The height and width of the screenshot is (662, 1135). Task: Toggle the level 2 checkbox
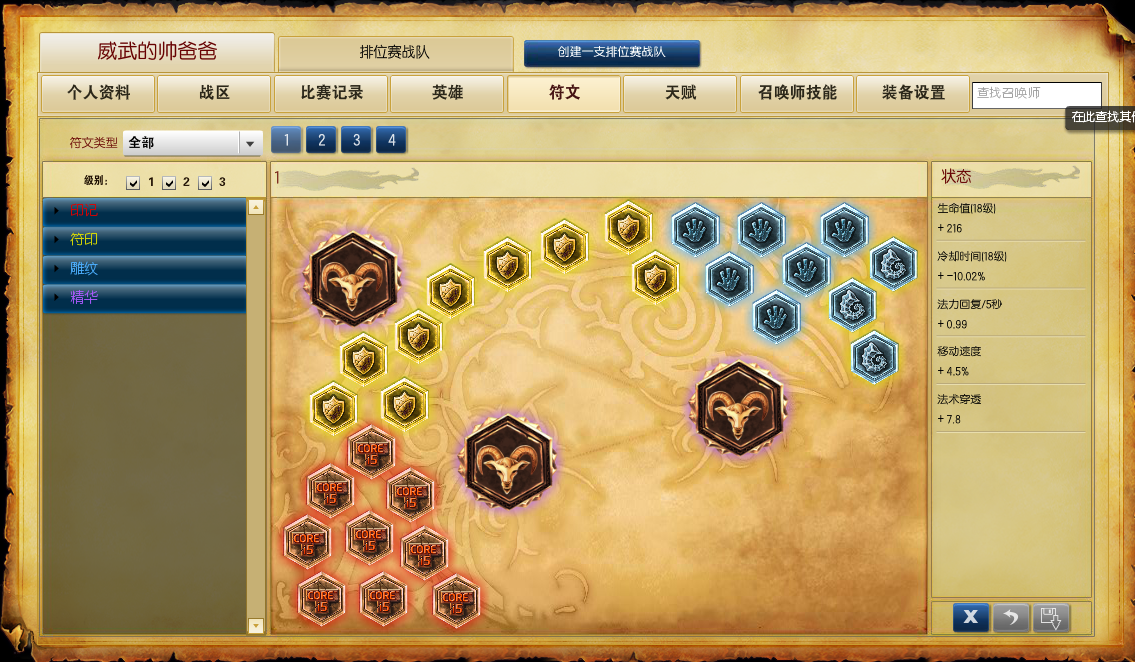[169, 182]
